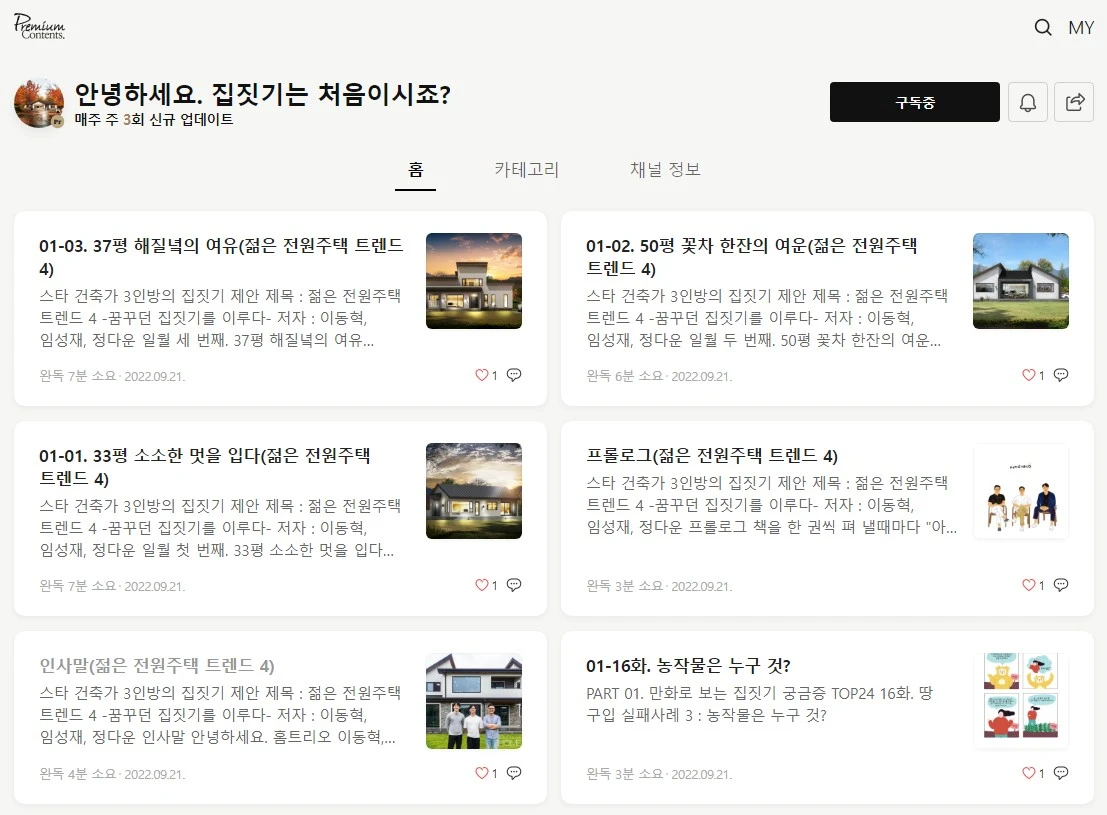The image size is (1107, 815).
Task: Open the search magnifier icon
Action: [x=1042, y=28]
